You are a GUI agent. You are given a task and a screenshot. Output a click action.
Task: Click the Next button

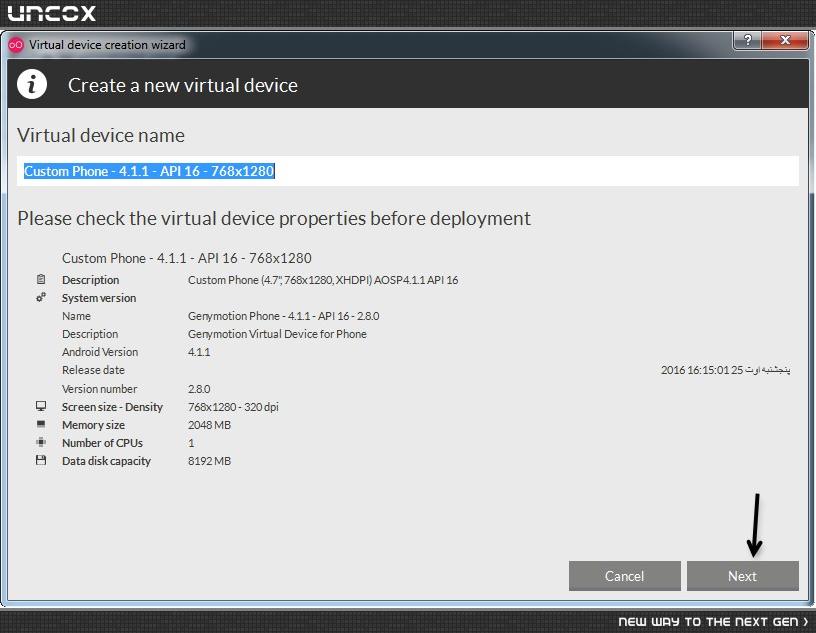coord(743,576)
